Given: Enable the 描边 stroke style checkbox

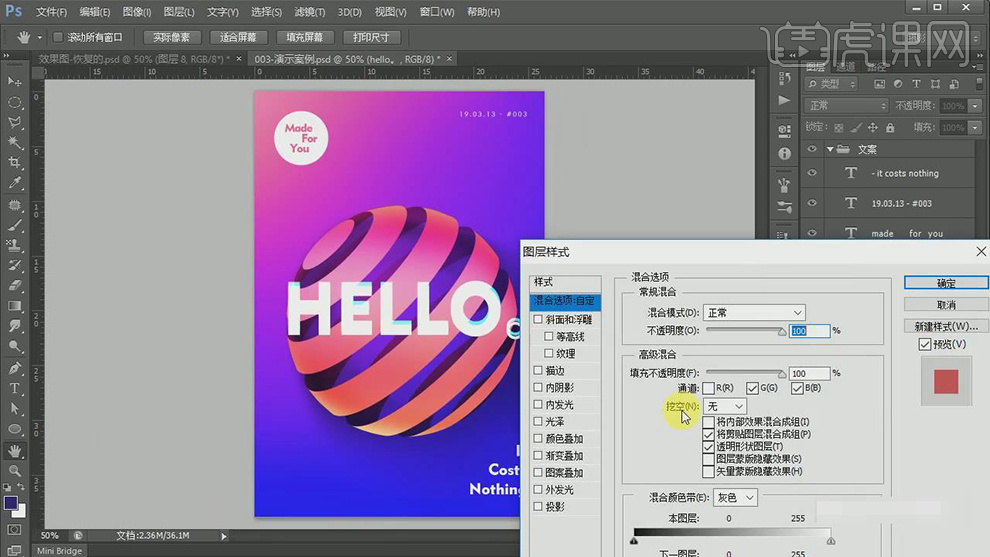Looking at the screenshot, I should pyautogui.click(x=539, y=370).
